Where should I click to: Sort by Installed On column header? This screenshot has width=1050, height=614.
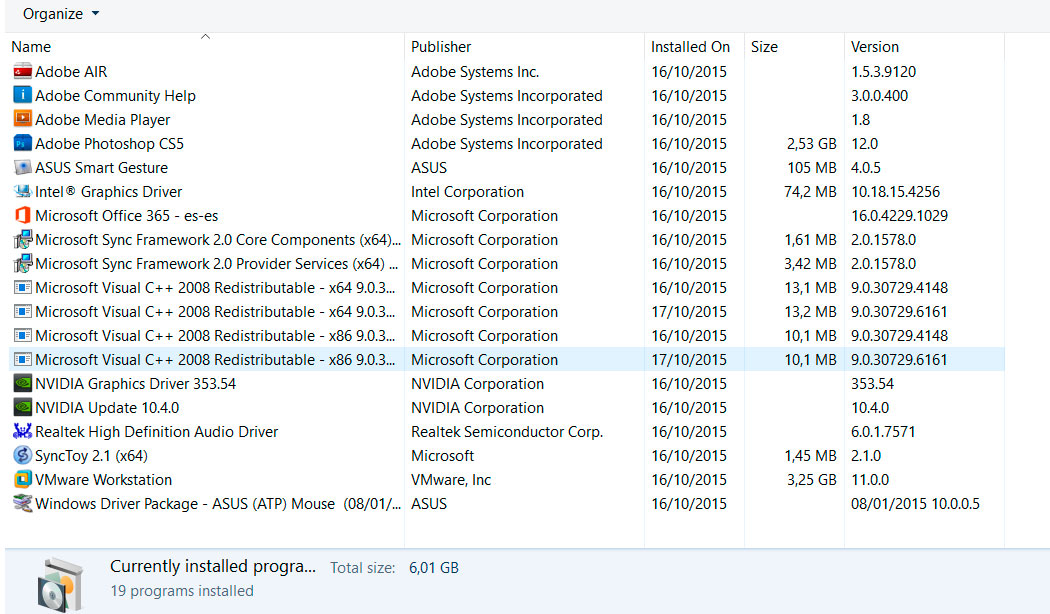coord(690,47)
